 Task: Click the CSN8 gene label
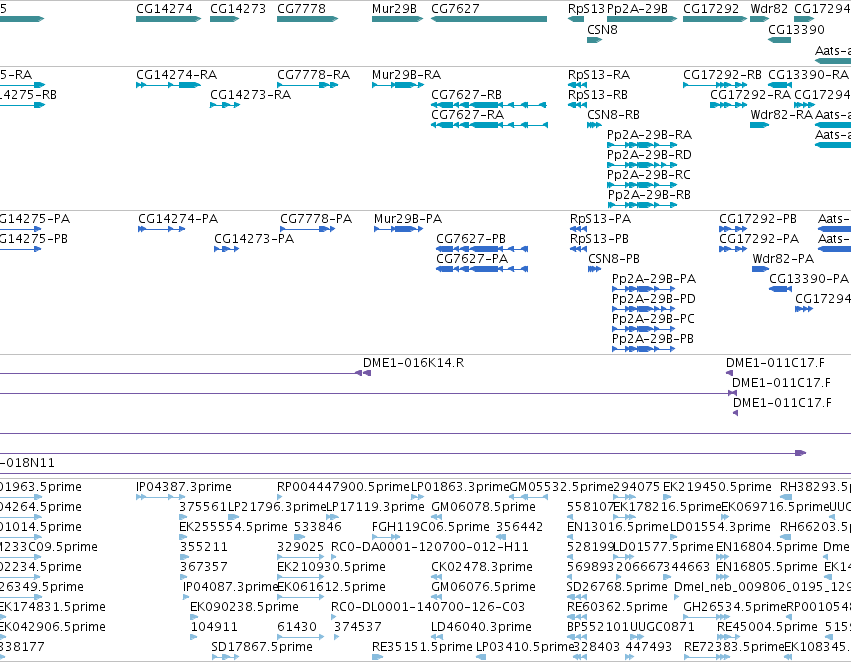(x=602, y=29)
